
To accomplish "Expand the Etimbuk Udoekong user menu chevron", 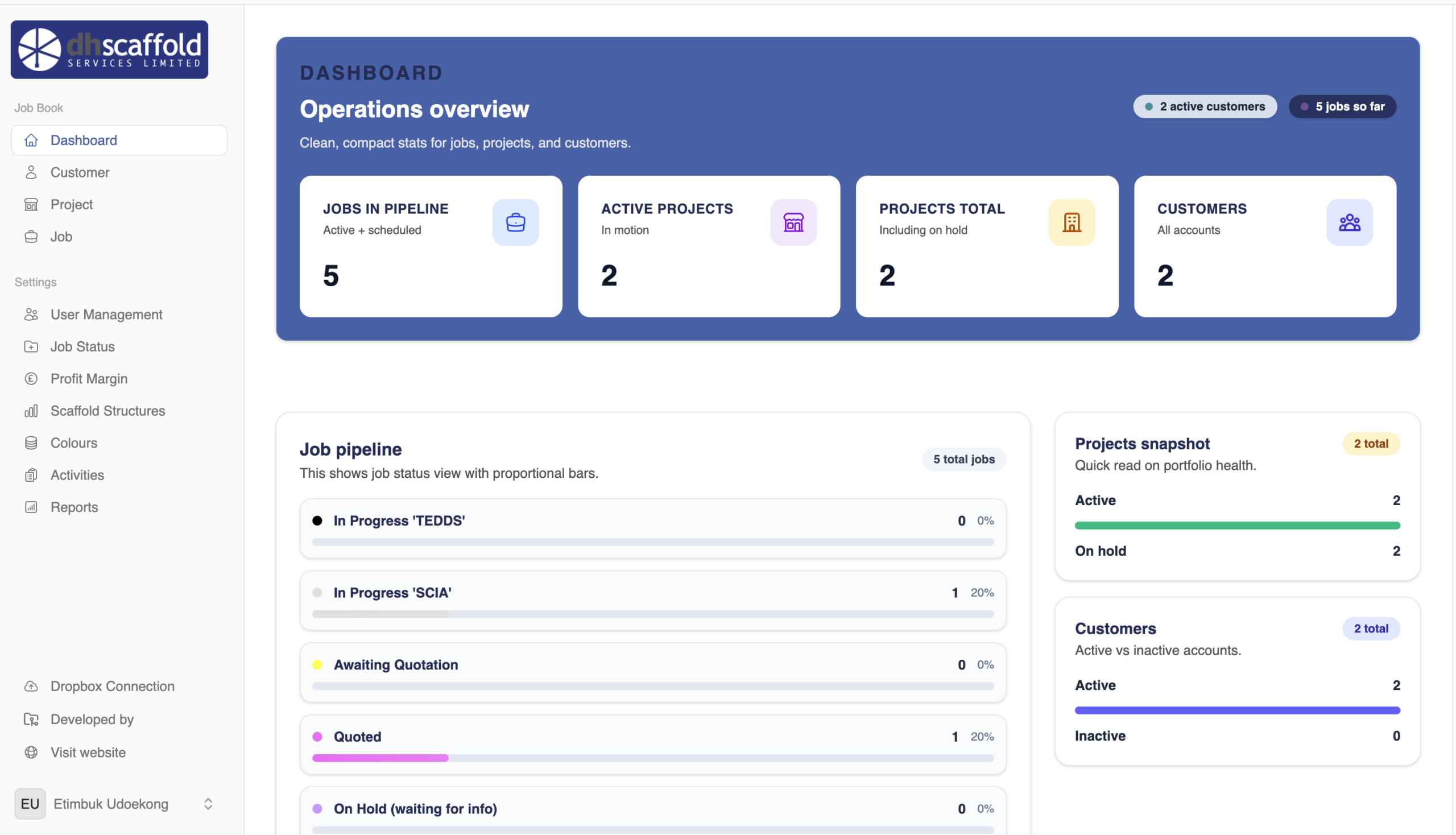I will click(208, 804).
